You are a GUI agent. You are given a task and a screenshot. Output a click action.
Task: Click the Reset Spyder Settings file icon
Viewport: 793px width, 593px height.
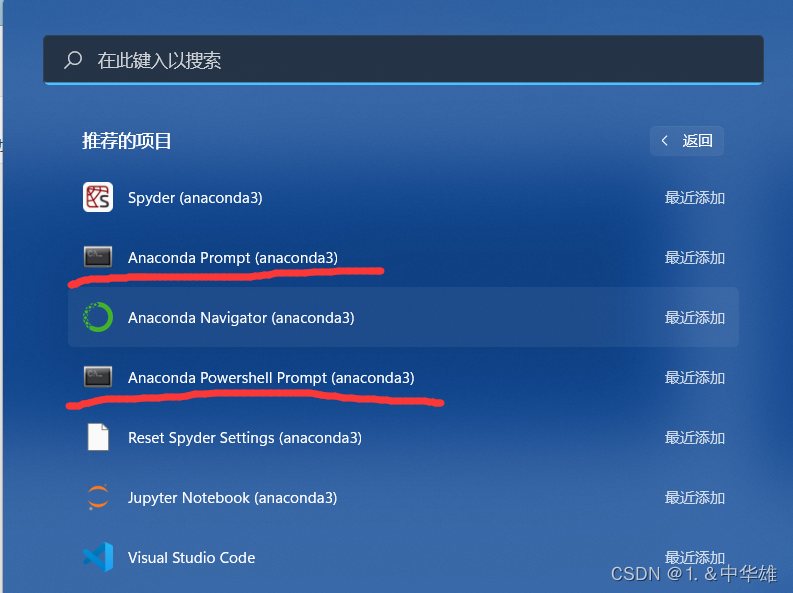[98, 437]
